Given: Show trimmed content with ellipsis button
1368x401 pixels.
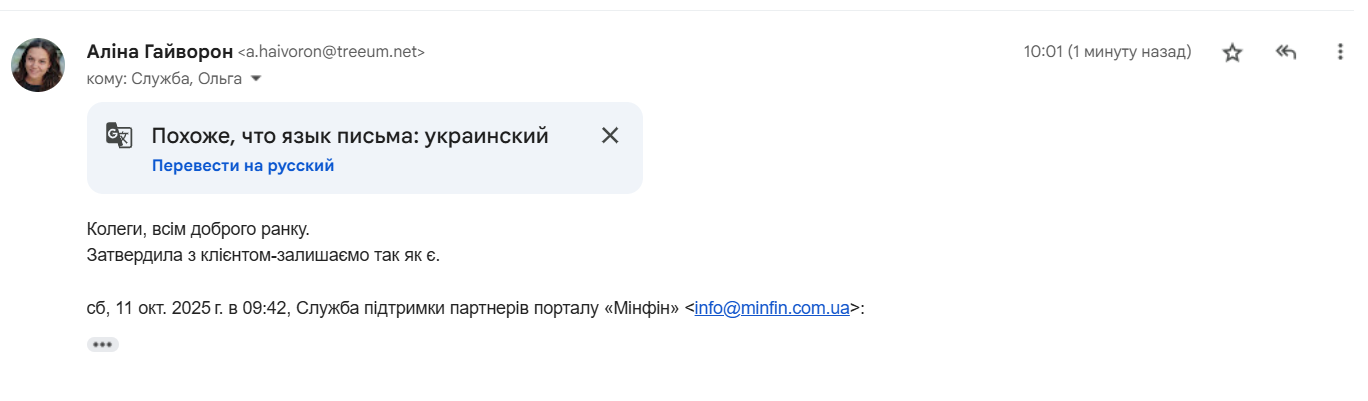Looking at the screenshot, I should (x=103, y=344).
